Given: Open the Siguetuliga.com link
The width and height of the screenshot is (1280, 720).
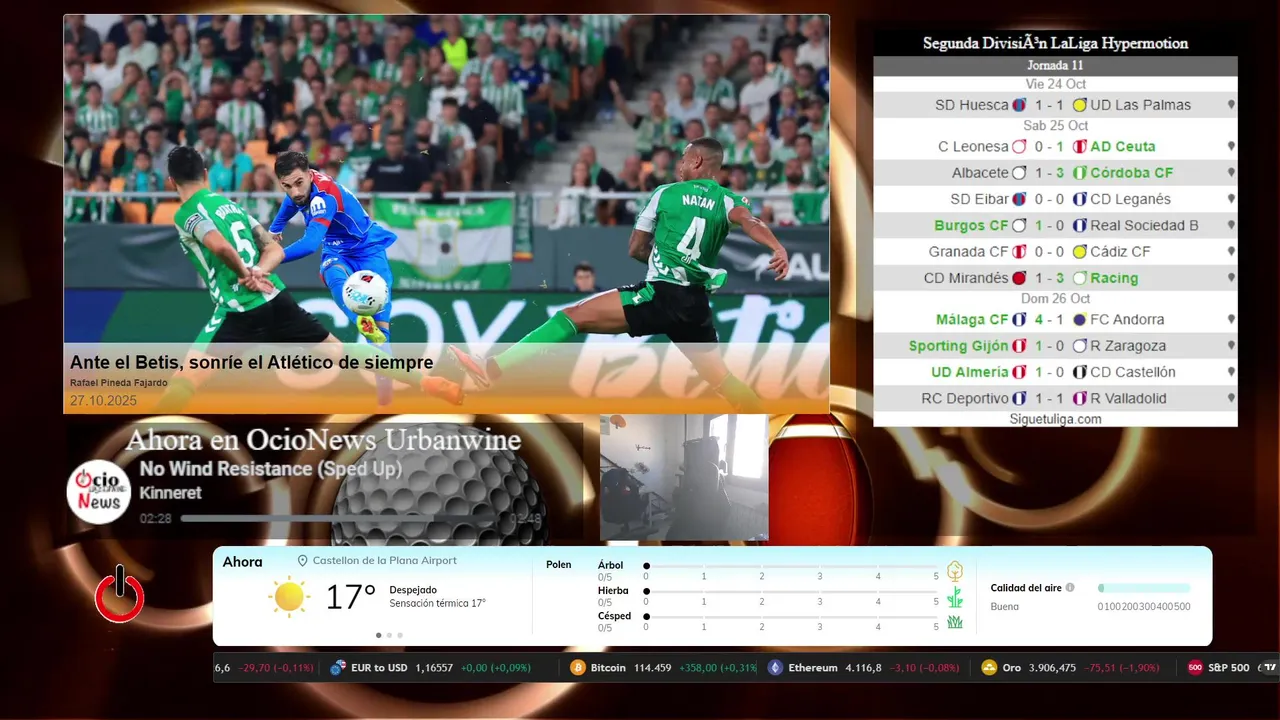Looking at the screenshot, I should coord(1055,419).
